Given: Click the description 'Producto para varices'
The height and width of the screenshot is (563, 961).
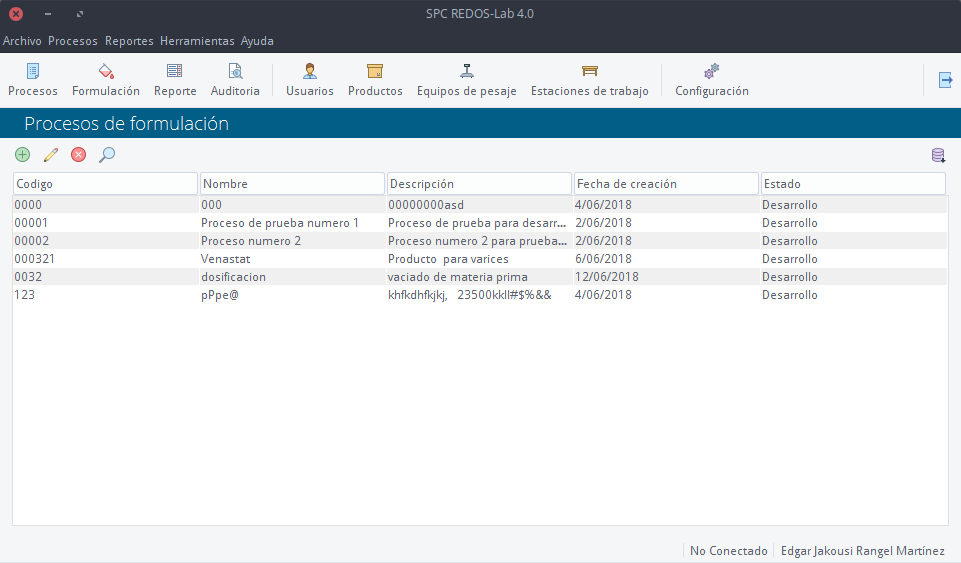Looking at the screenshot, I should tap(448, 259).
